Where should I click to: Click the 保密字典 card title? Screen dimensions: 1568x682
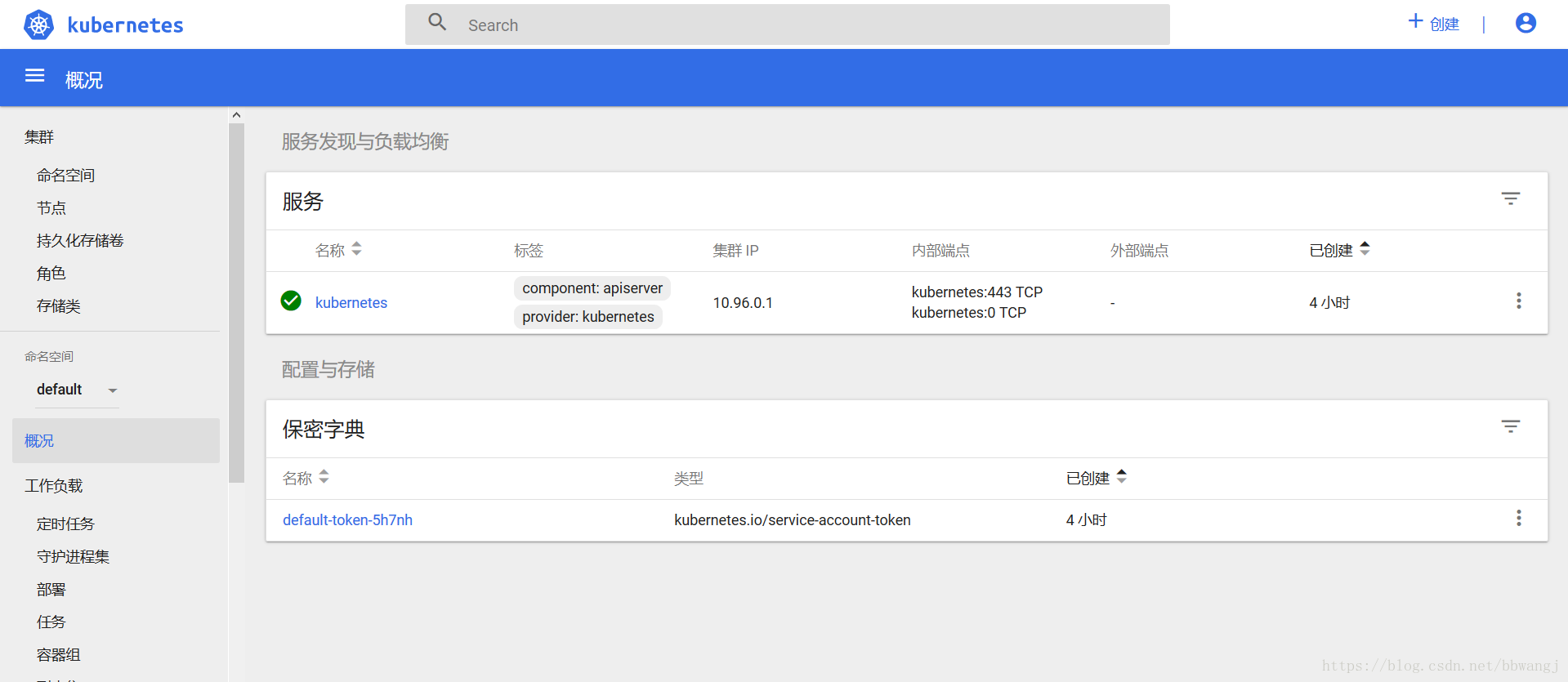[x=324, y=429]
